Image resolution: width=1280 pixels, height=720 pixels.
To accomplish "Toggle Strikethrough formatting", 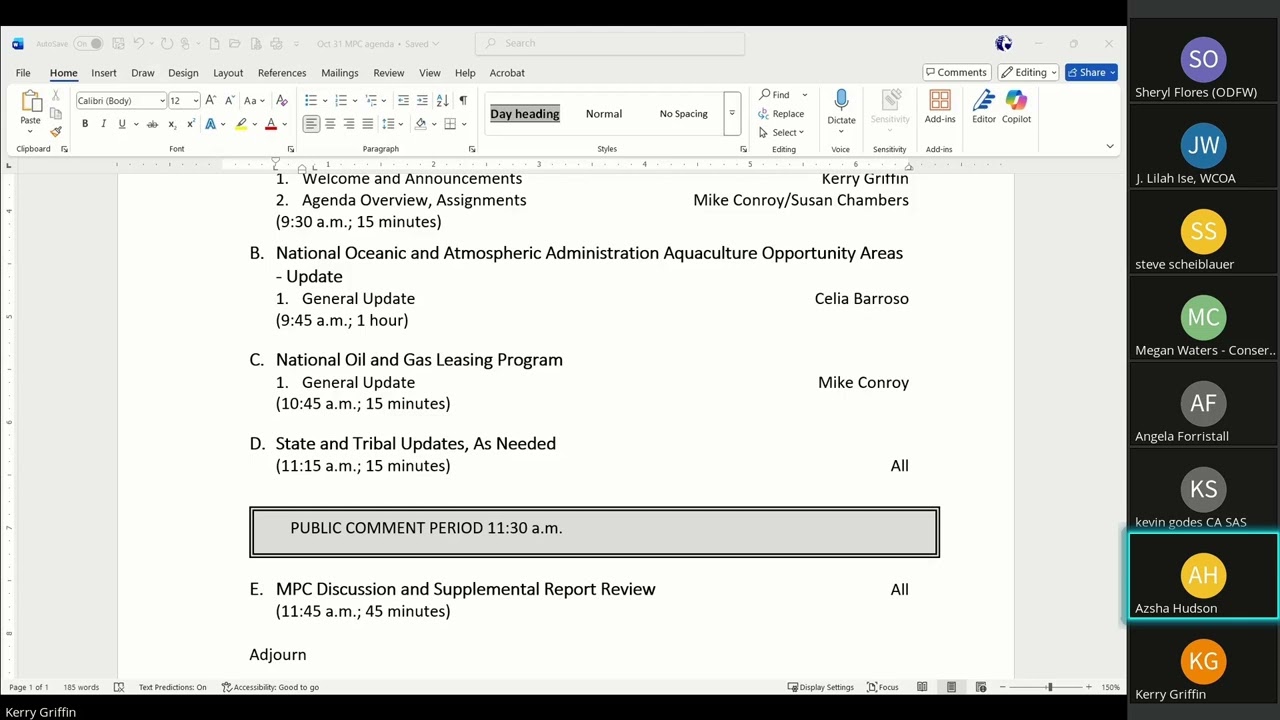I will point(152,124).
